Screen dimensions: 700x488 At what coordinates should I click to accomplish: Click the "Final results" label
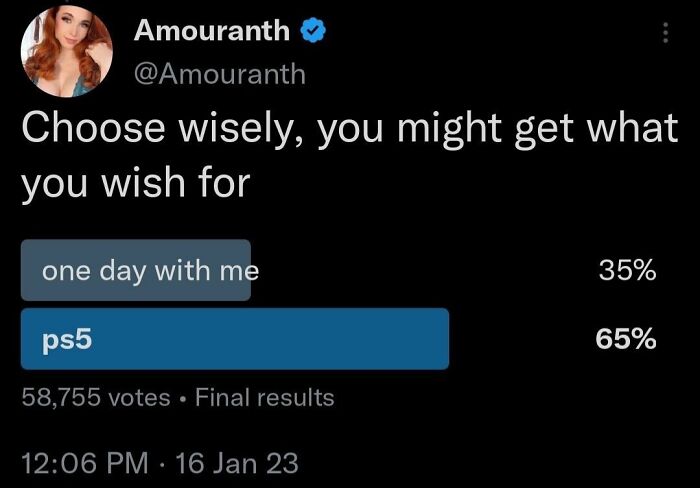pyautogui.click(x=265, y=398)
